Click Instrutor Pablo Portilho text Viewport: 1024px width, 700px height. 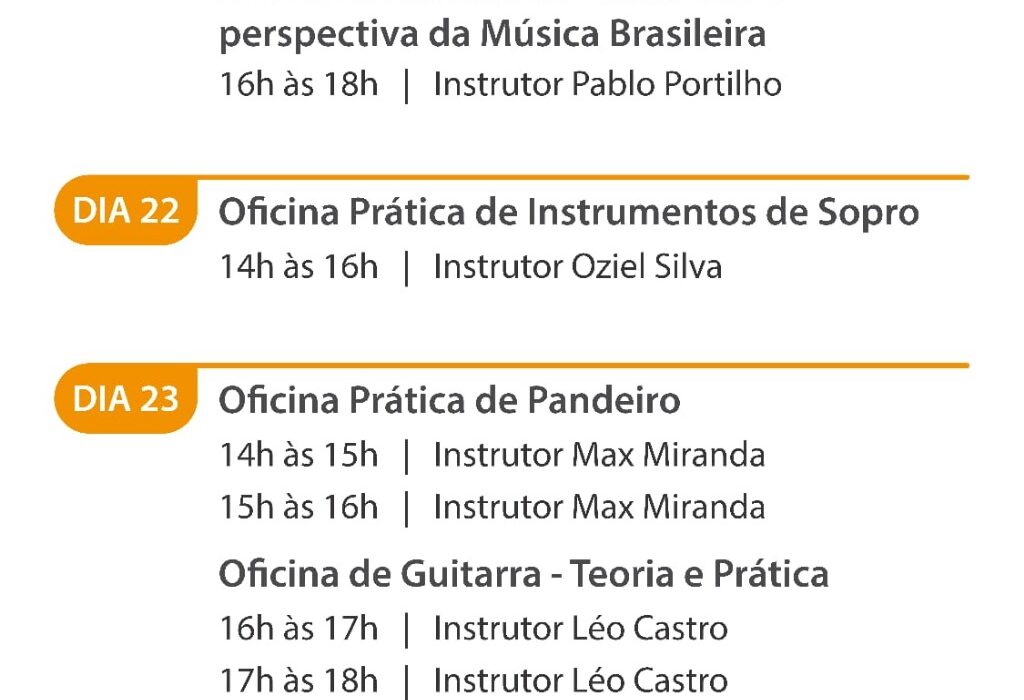coord(607,85)
